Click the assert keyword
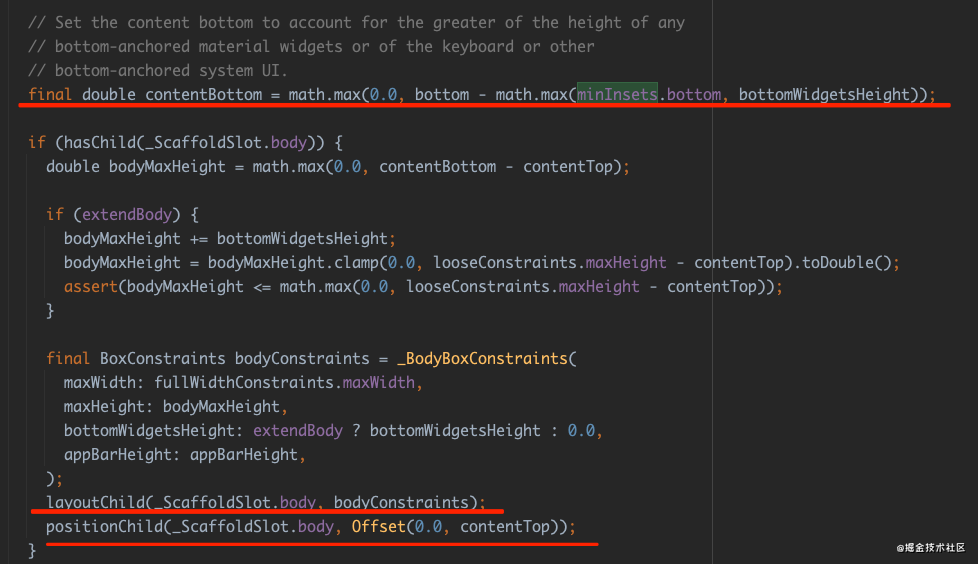Viewport: 978px width, 564px height. tap(91, 286)
